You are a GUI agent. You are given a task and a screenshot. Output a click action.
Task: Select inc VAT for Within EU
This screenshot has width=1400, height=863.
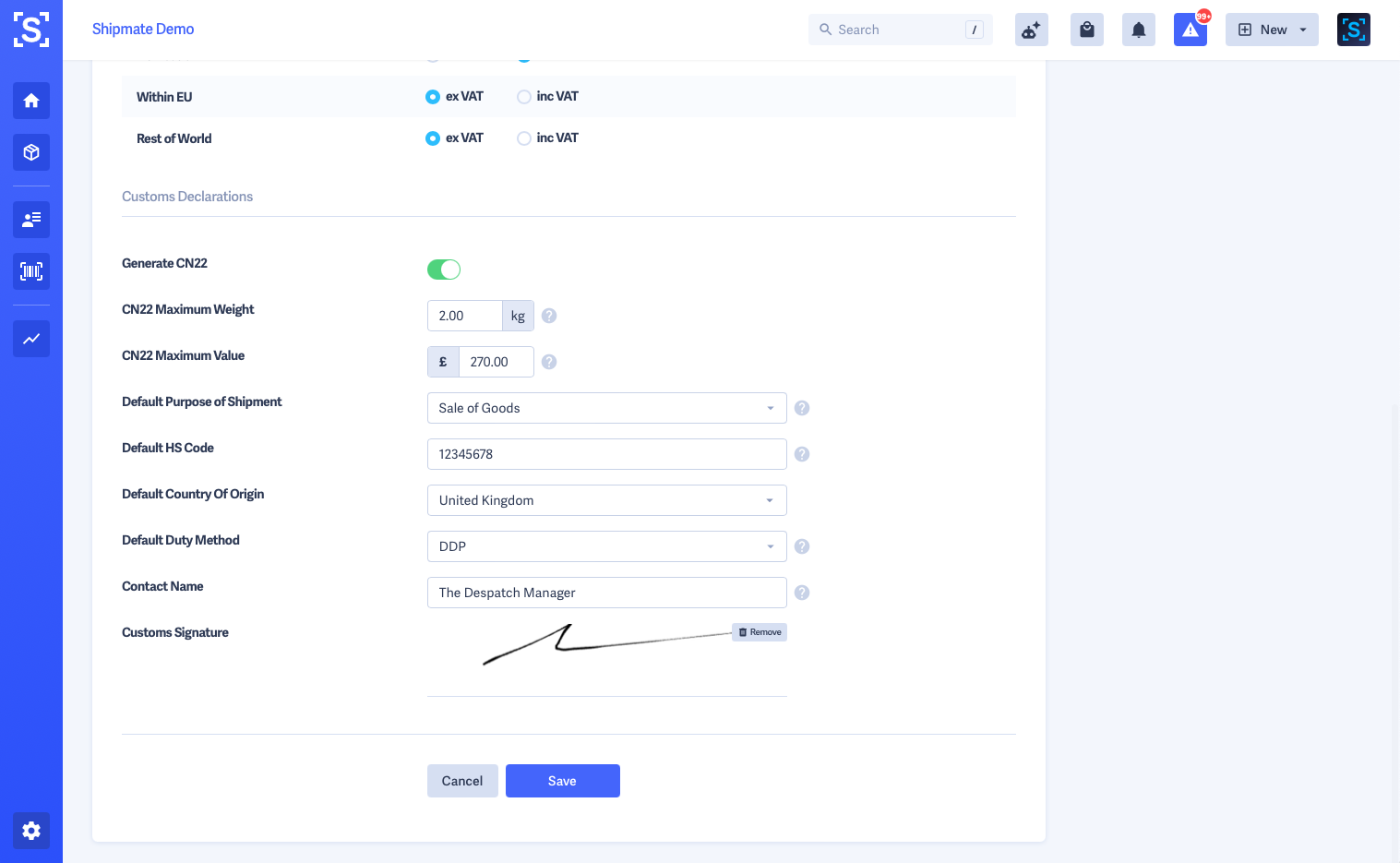[524, 97]
